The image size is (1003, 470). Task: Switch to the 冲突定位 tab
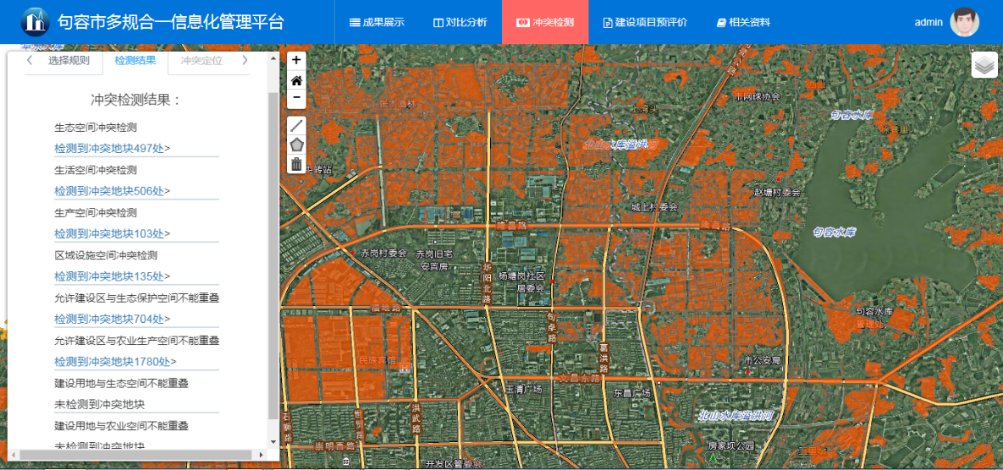201,61
